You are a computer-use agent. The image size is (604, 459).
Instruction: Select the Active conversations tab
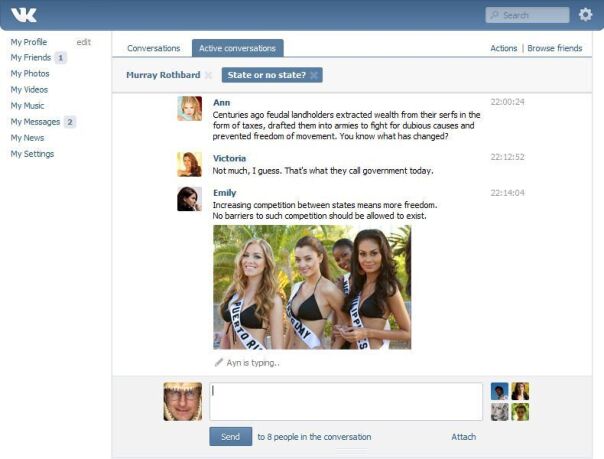point(238,48)
